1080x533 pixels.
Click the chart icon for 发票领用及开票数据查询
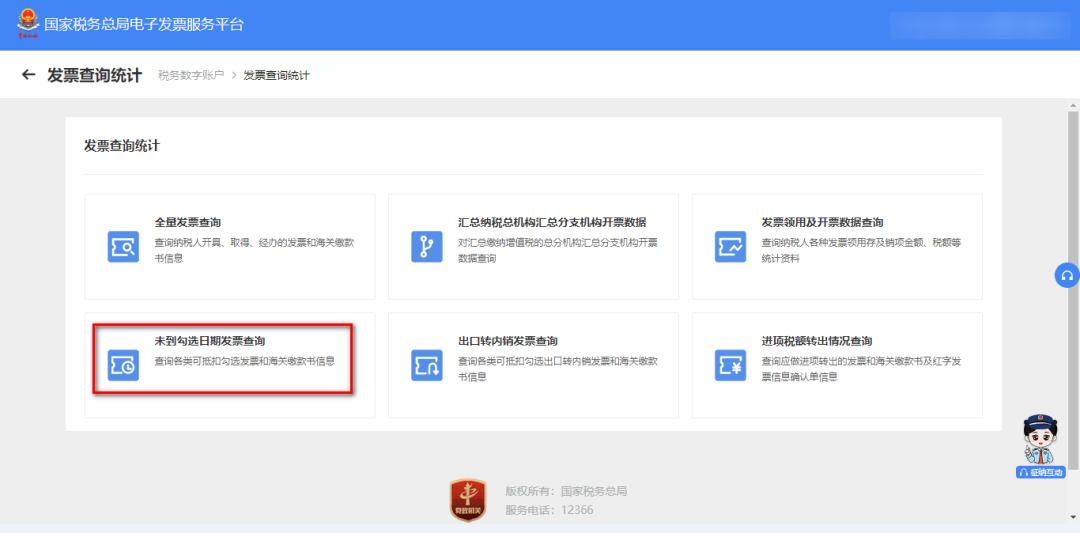pos(731,247)
